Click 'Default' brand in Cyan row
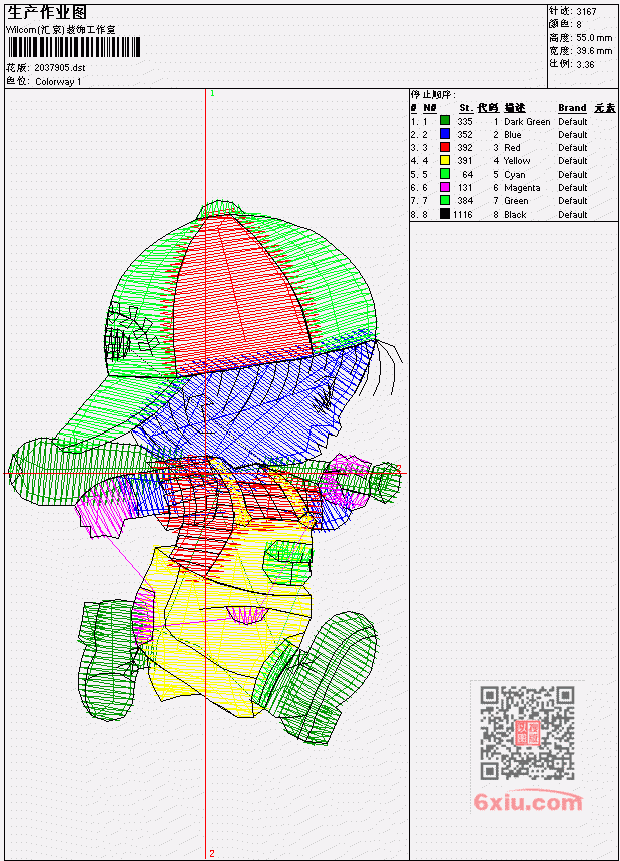Image resolution: width=620 pixels, height=861 pixels. point(573,175)
